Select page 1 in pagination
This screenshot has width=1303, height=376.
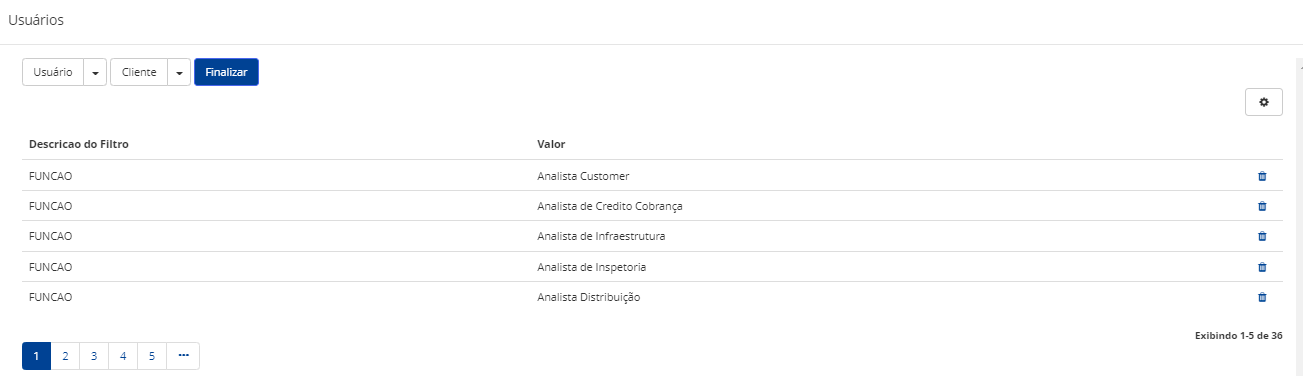(x=36, y=356)
